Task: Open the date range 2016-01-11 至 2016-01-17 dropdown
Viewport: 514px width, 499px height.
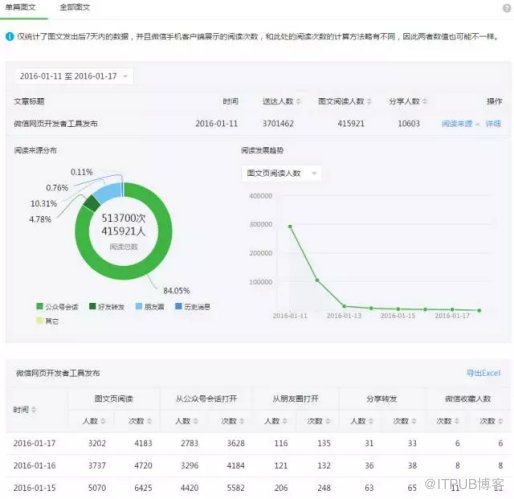Action: (x=74, y=76)
